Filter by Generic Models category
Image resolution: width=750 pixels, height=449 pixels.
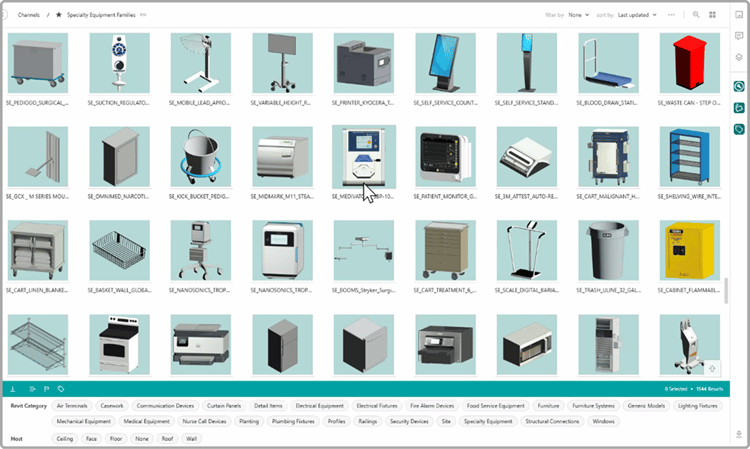(646, 406)
